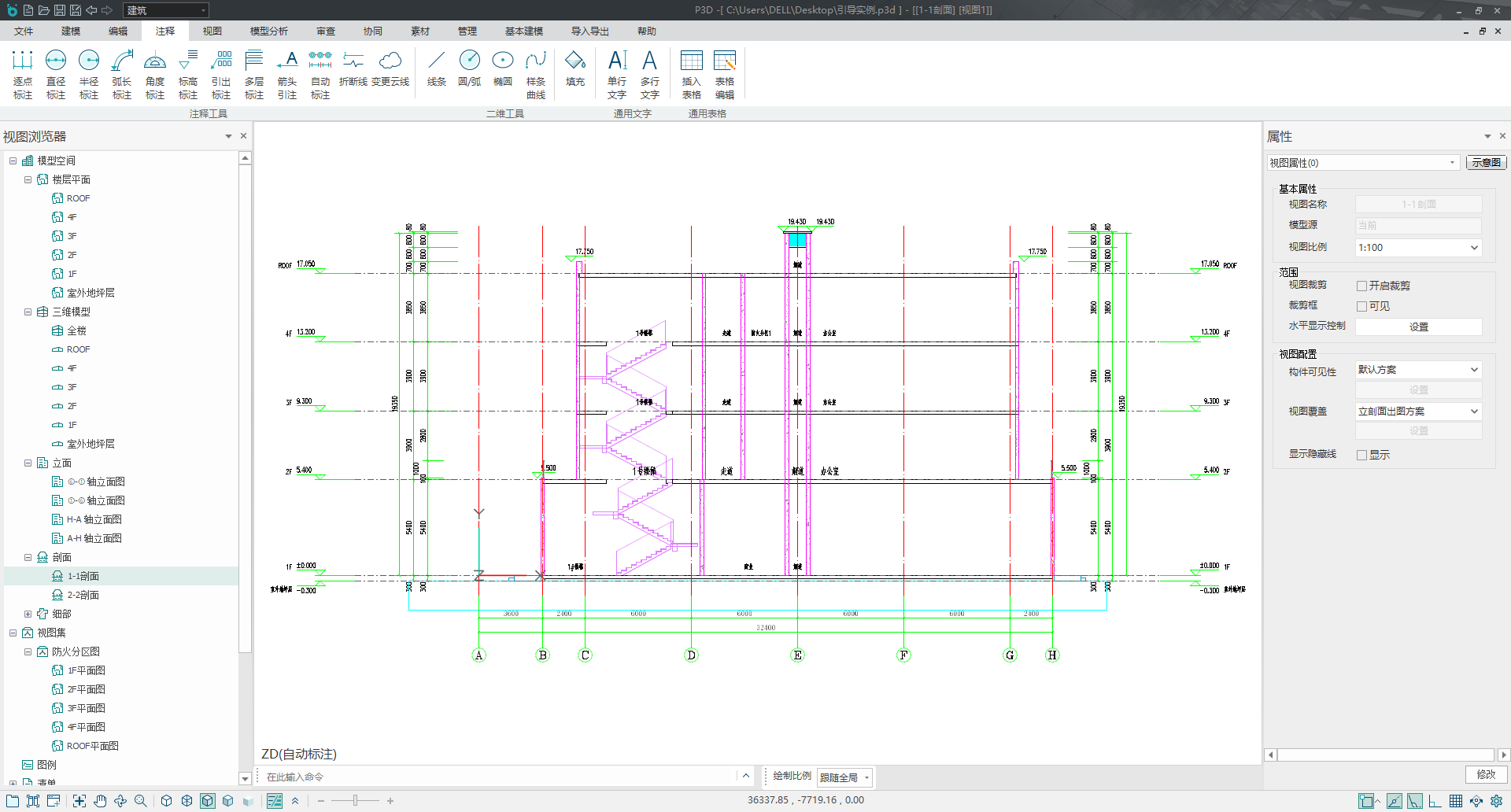
Task: Click the zoom slider in status bar
Action: [355, 801]
